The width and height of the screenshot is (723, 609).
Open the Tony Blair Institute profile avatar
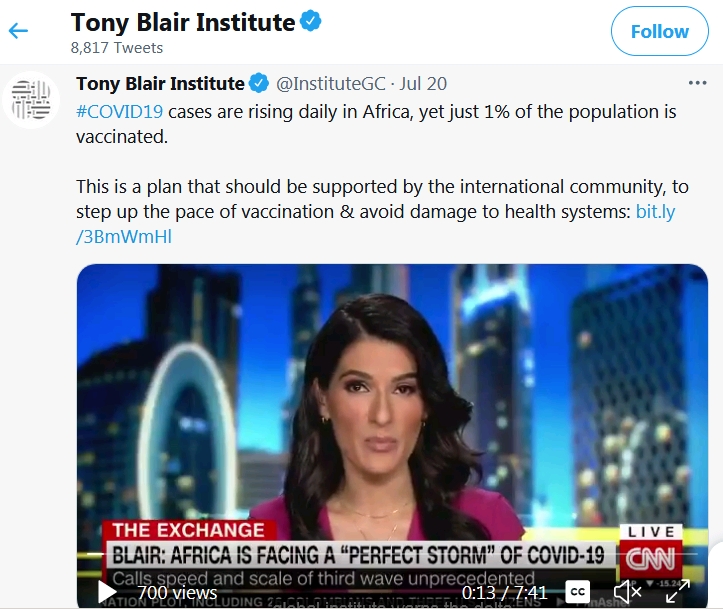[31, 100]
